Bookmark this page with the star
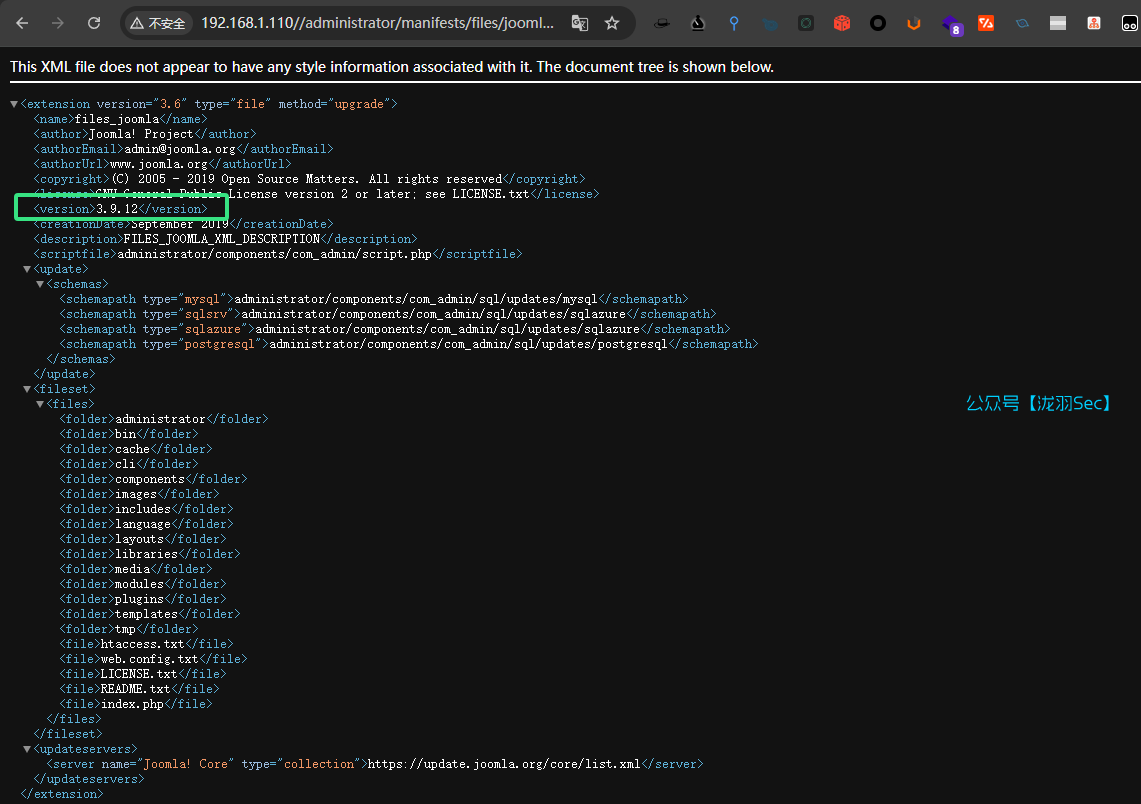Screen dimensions: 1141x804 coord(612,23)
